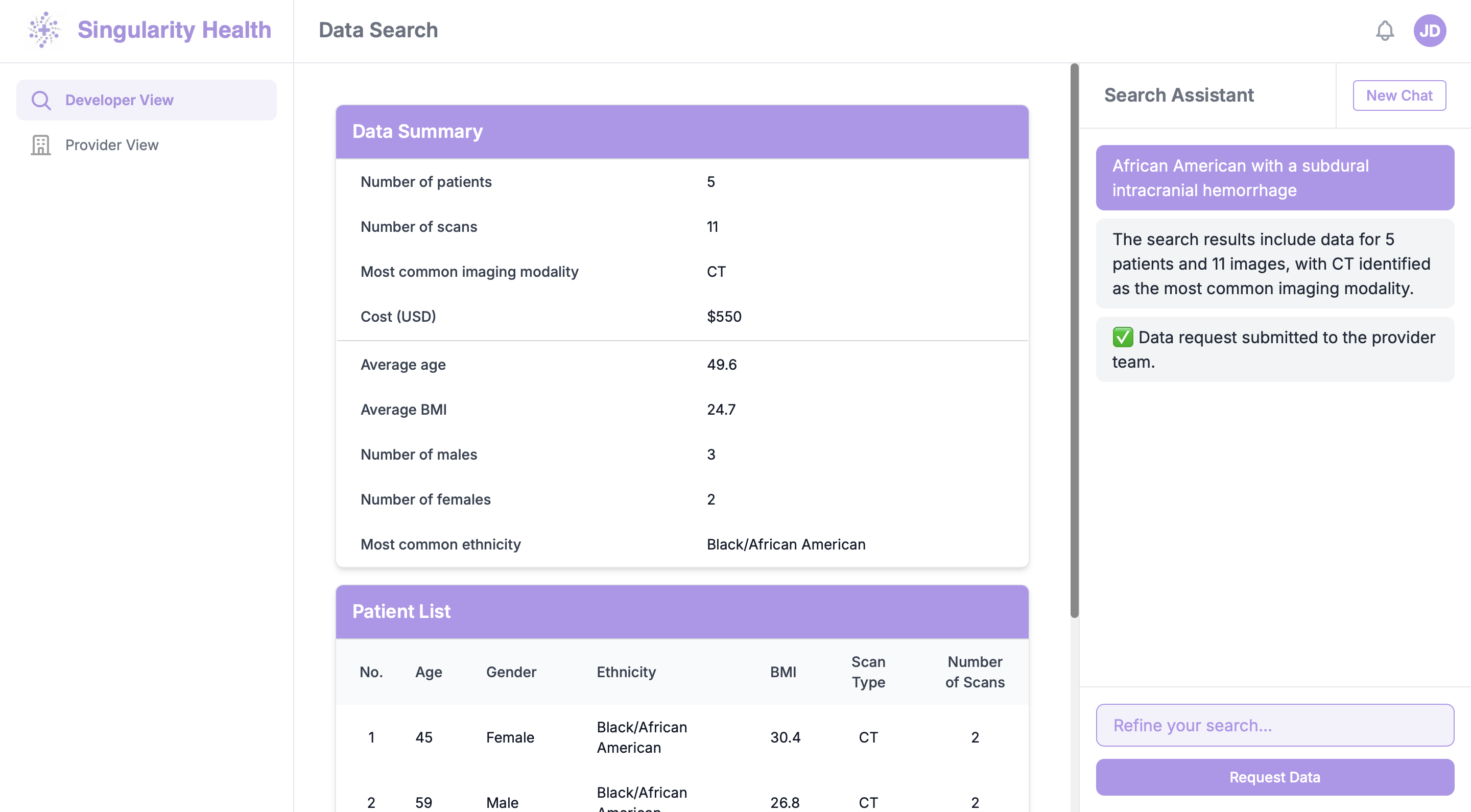This screenshot has width=1471, height=812.
Task: Click the Cost (USD) label
Action: (398, 316)
